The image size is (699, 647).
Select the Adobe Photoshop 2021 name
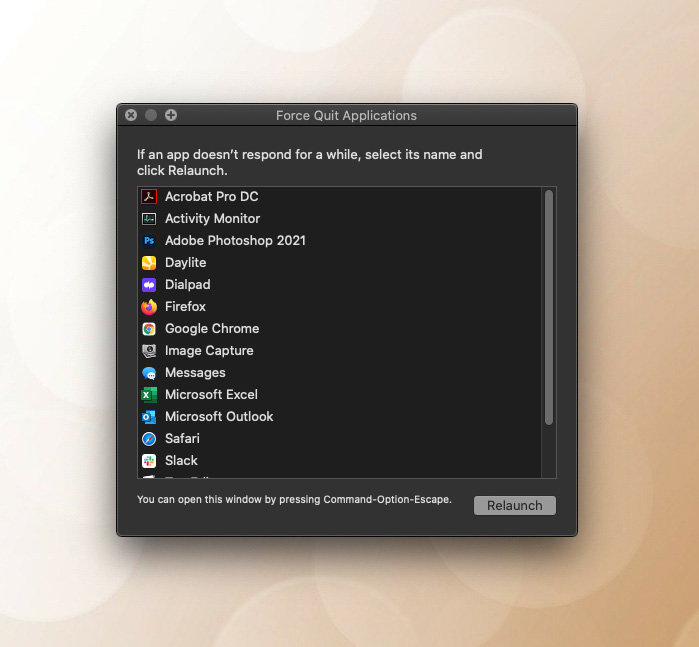pos(235,241)
